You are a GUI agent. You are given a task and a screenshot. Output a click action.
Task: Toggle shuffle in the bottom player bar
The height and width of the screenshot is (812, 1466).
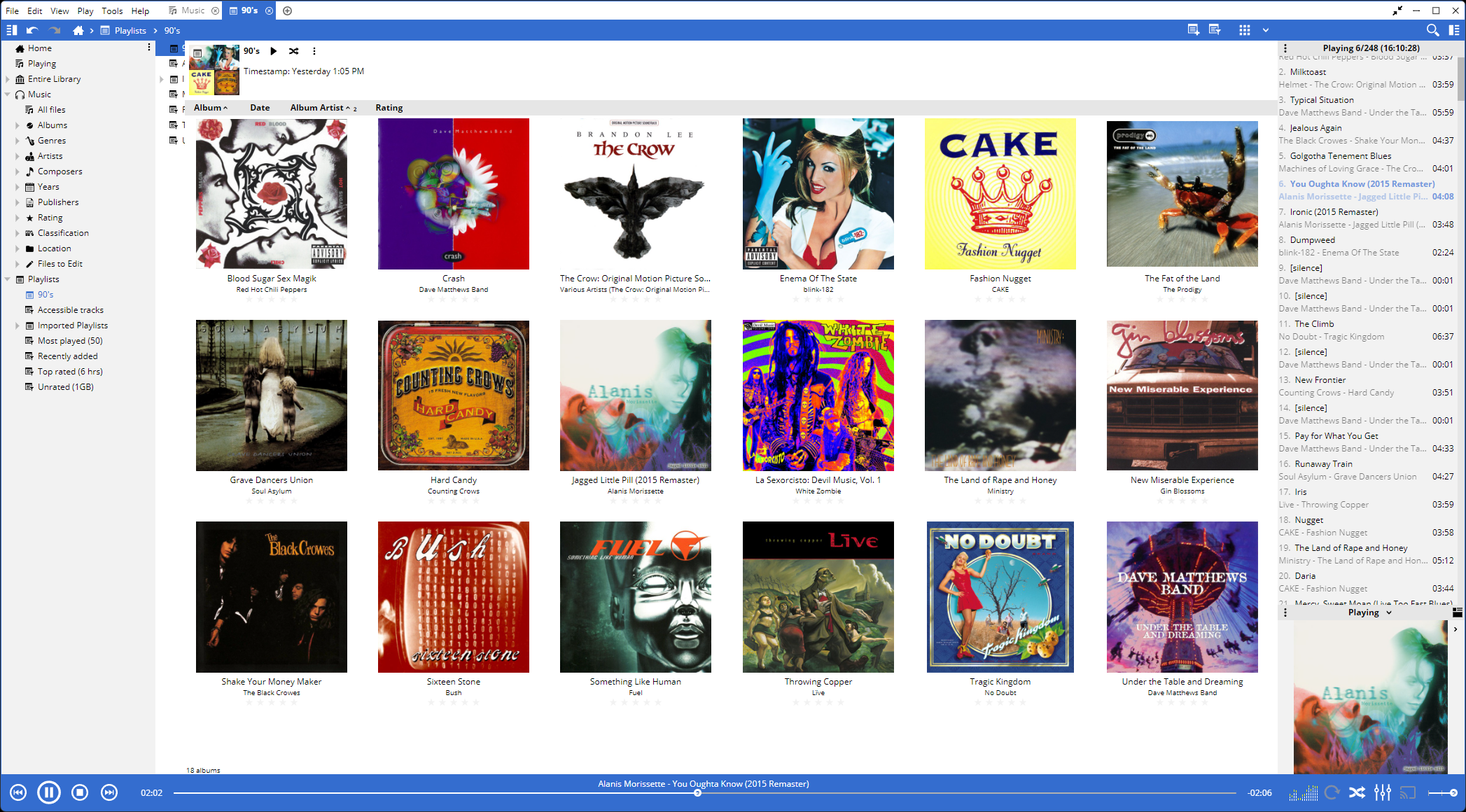[x=1357, y=792]
